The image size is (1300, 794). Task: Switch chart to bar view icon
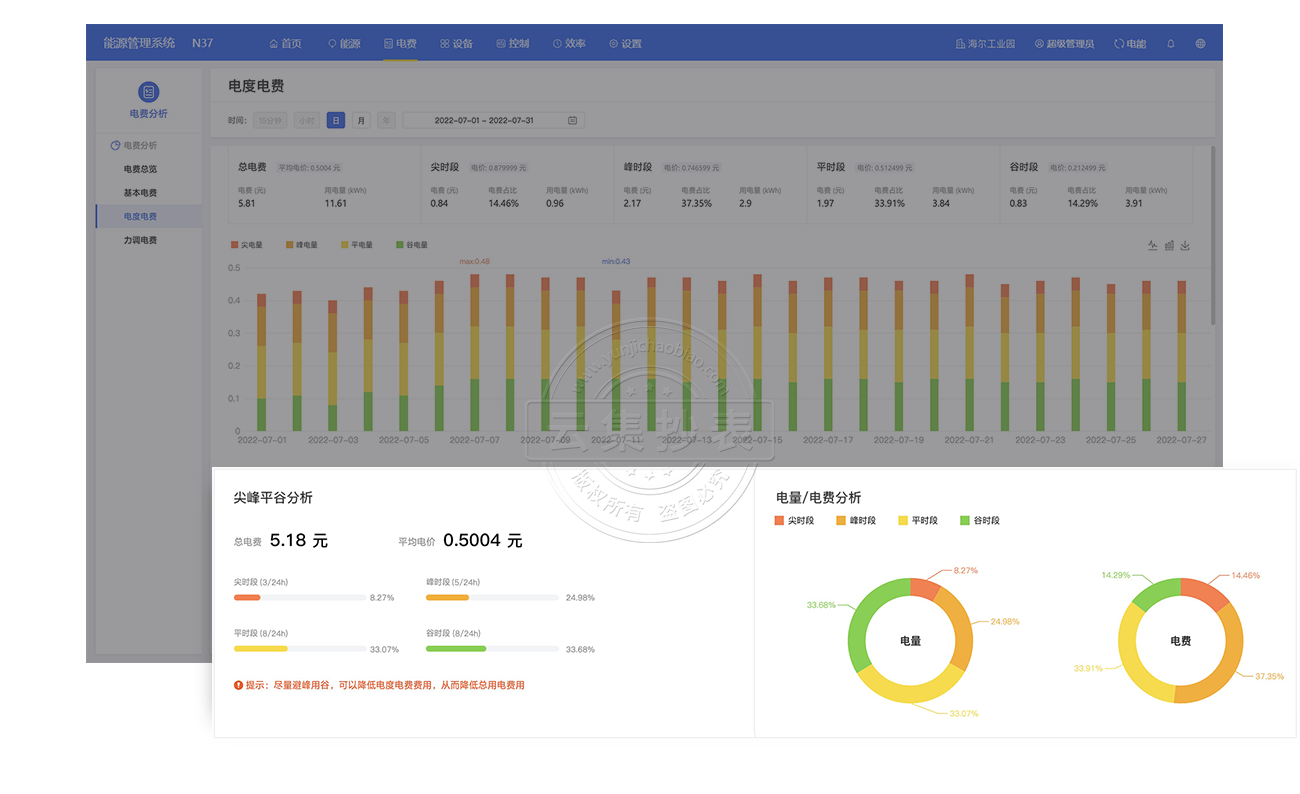point(1169,245)
